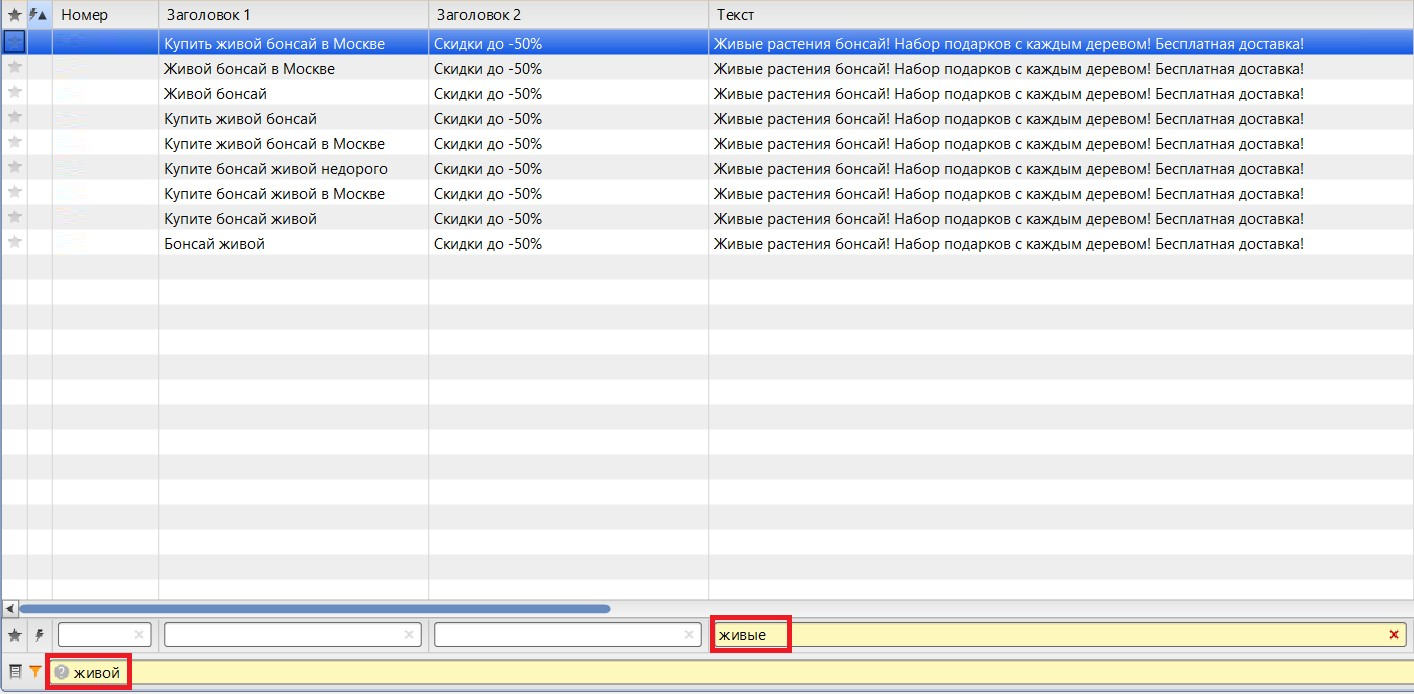Toggle favorite star on 'Бонсай живой' row
The image size is (1414, 694).
tap(14, 243)
